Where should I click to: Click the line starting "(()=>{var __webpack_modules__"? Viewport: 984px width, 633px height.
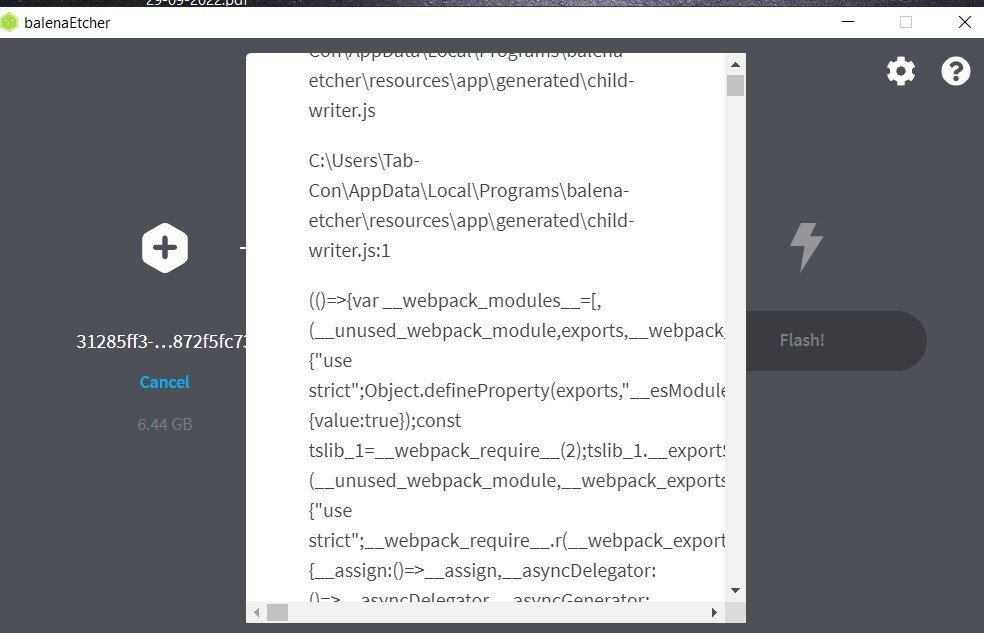pyautogui.click(x=455, y=301)
